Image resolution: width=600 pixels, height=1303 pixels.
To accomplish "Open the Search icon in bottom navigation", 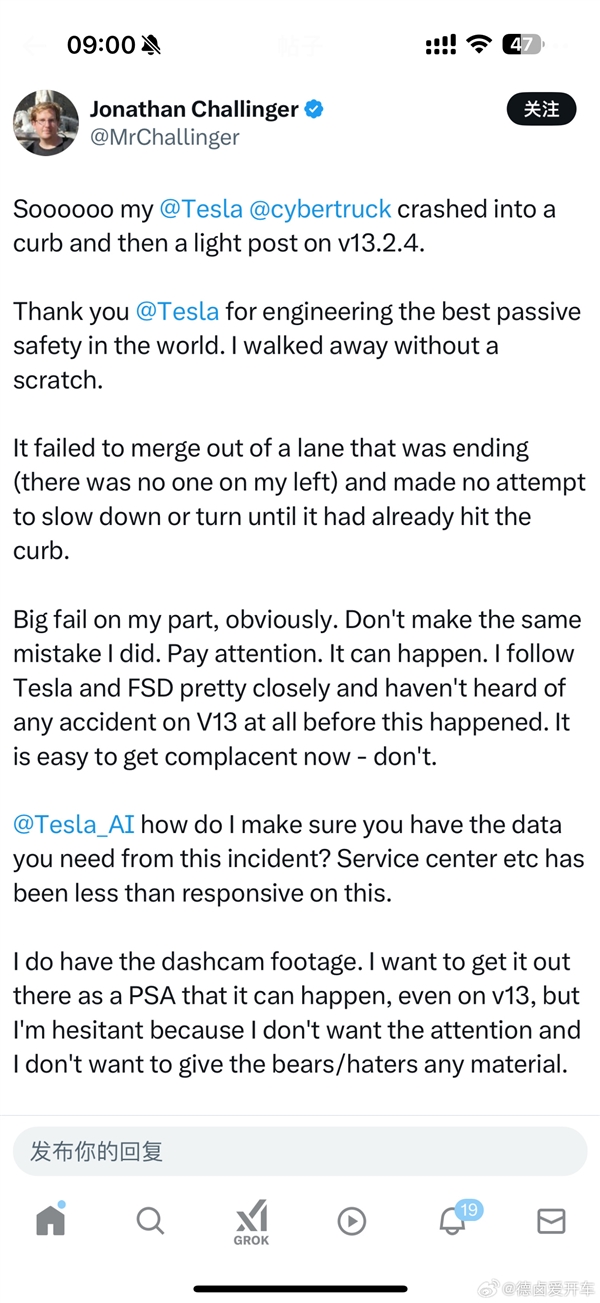I will pos(150,1221).
